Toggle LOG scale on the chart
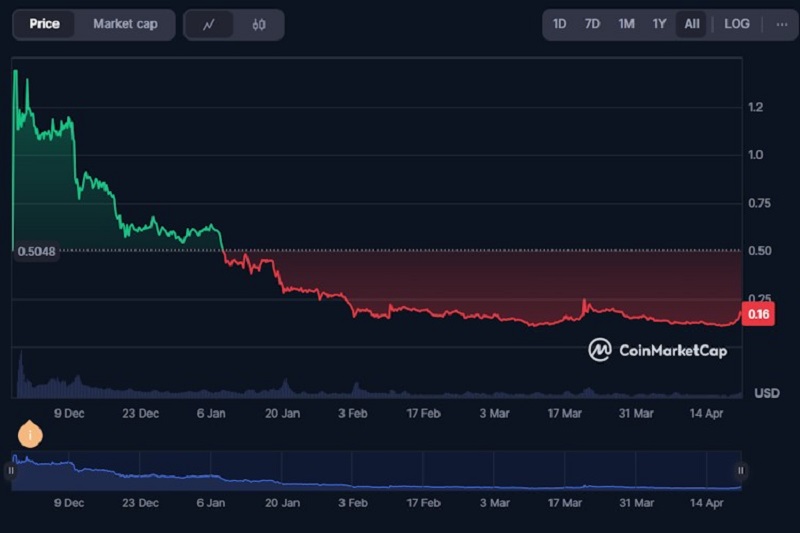Image resolution: width=800 pixels, height=533 pixels. [x=737, y=24]
